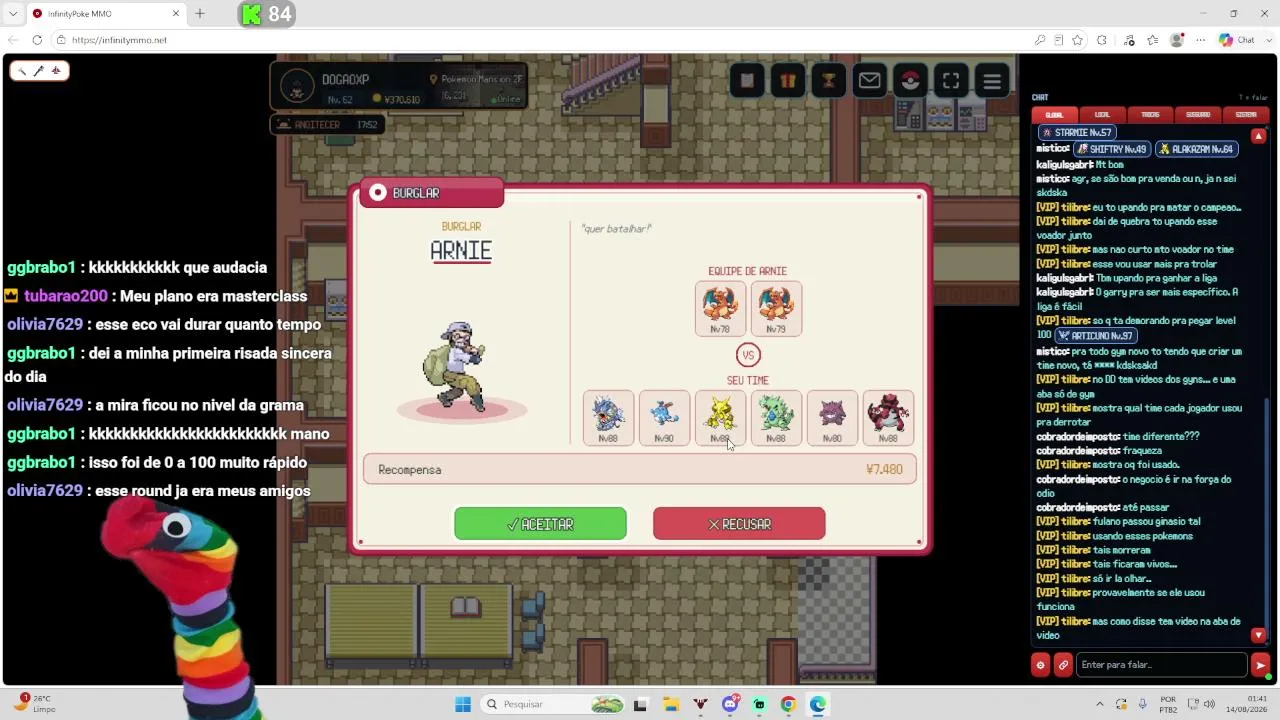
Task: Click the ALAKAZAM Nv.64 chat tag
Action: [1198, 149]
